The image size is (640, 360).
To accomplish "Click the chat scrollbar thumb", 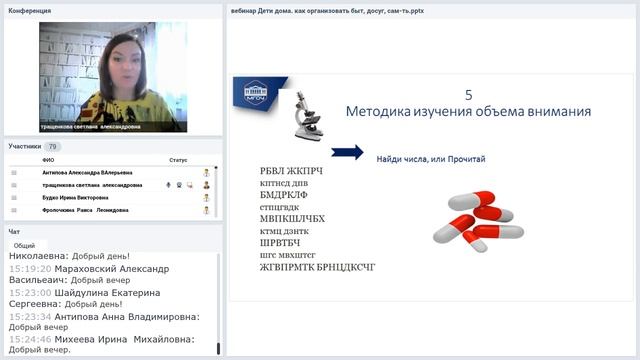I will click(218, 349).
